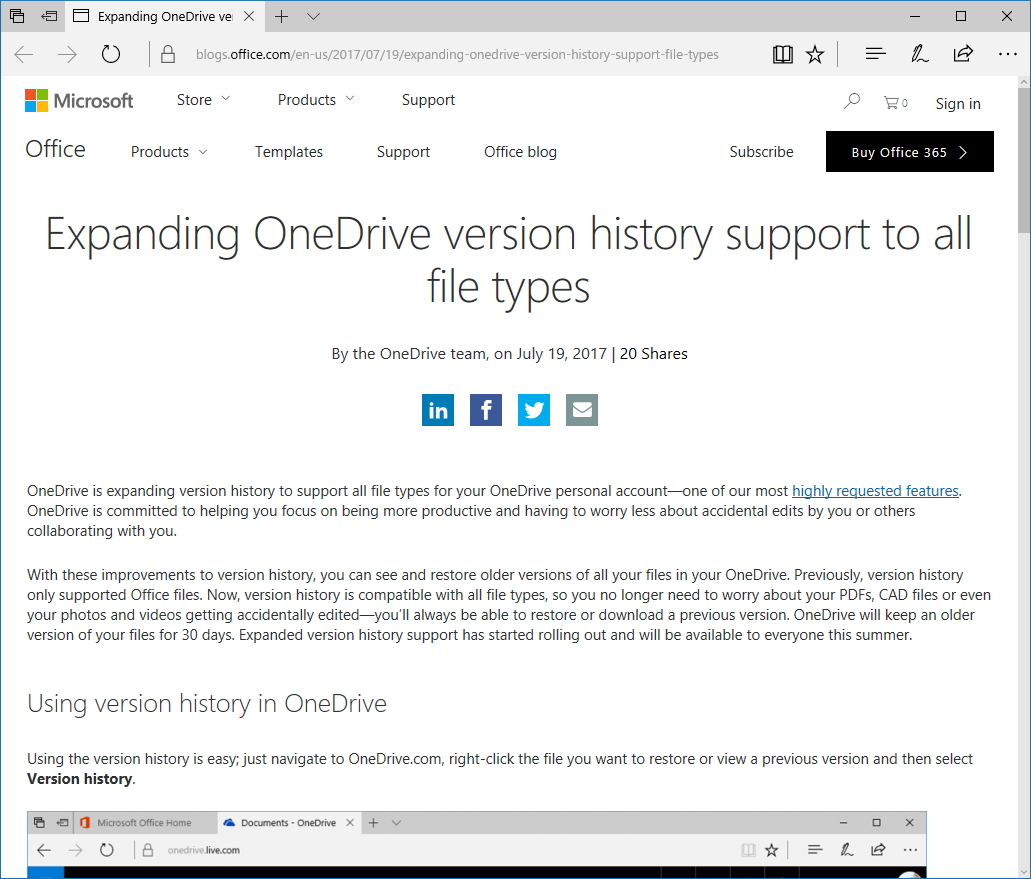The width and height of the screenshot is (1031, 879).
Task: Share article on Facebook
Action: click(x=486, y=410)
